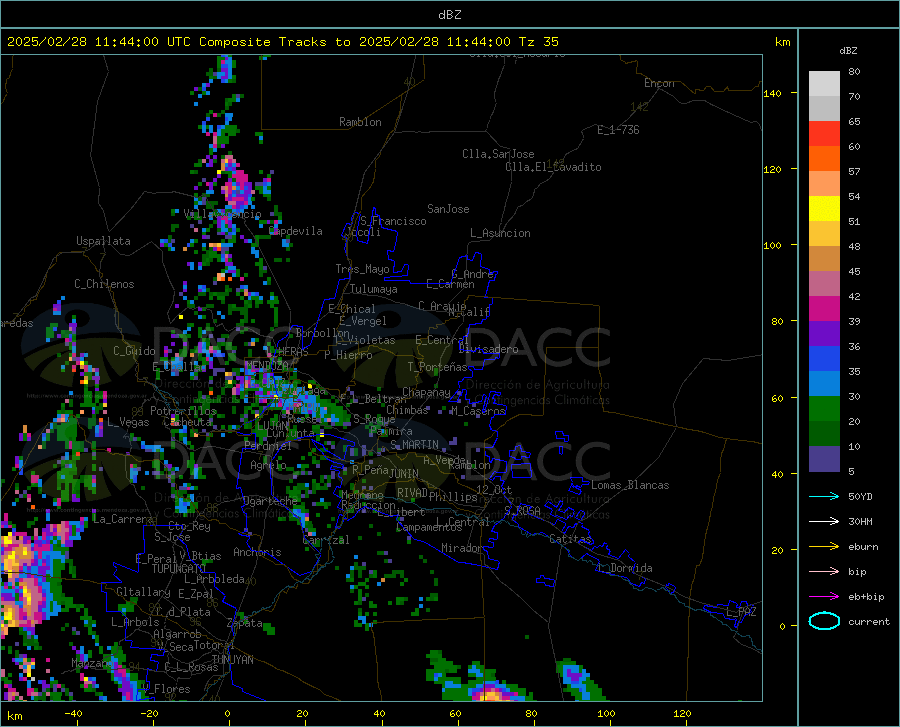Click the km unit label at bottom left
The width and height of the screenshot is (900, 727).
14,716
